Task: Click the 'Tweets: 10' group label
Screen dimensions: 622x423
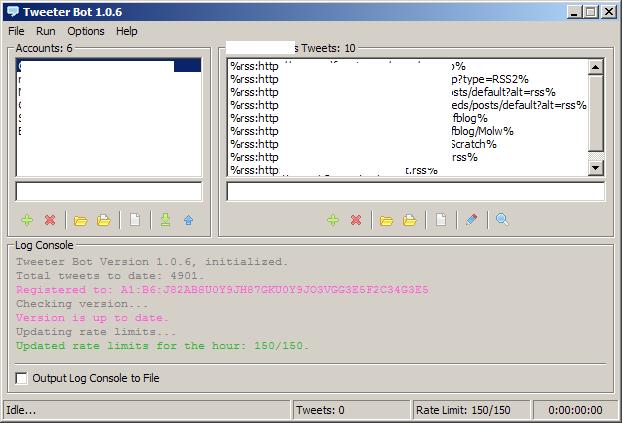Action: [328, 48]
